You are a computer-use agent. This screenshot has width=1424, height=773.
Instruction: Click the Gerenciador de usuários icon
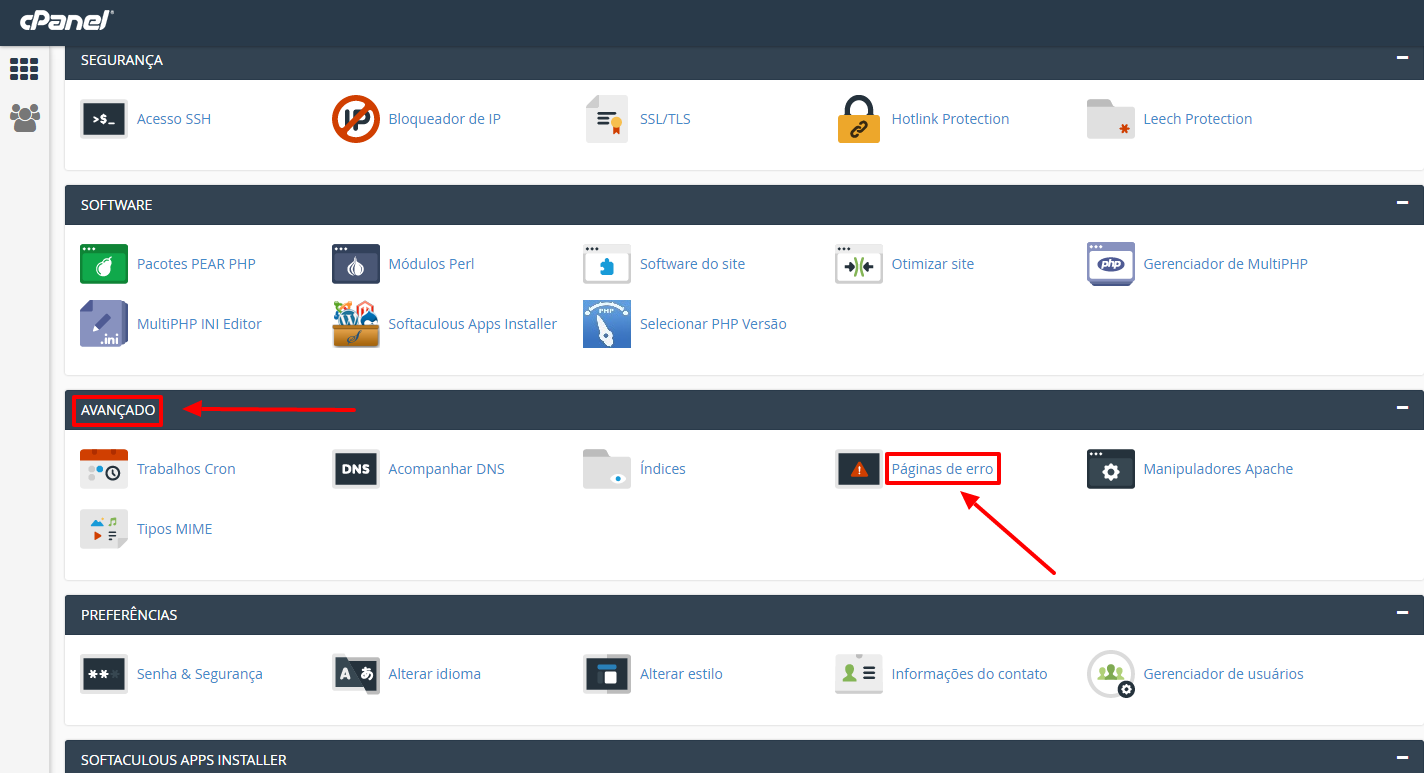coord(1111,674)
